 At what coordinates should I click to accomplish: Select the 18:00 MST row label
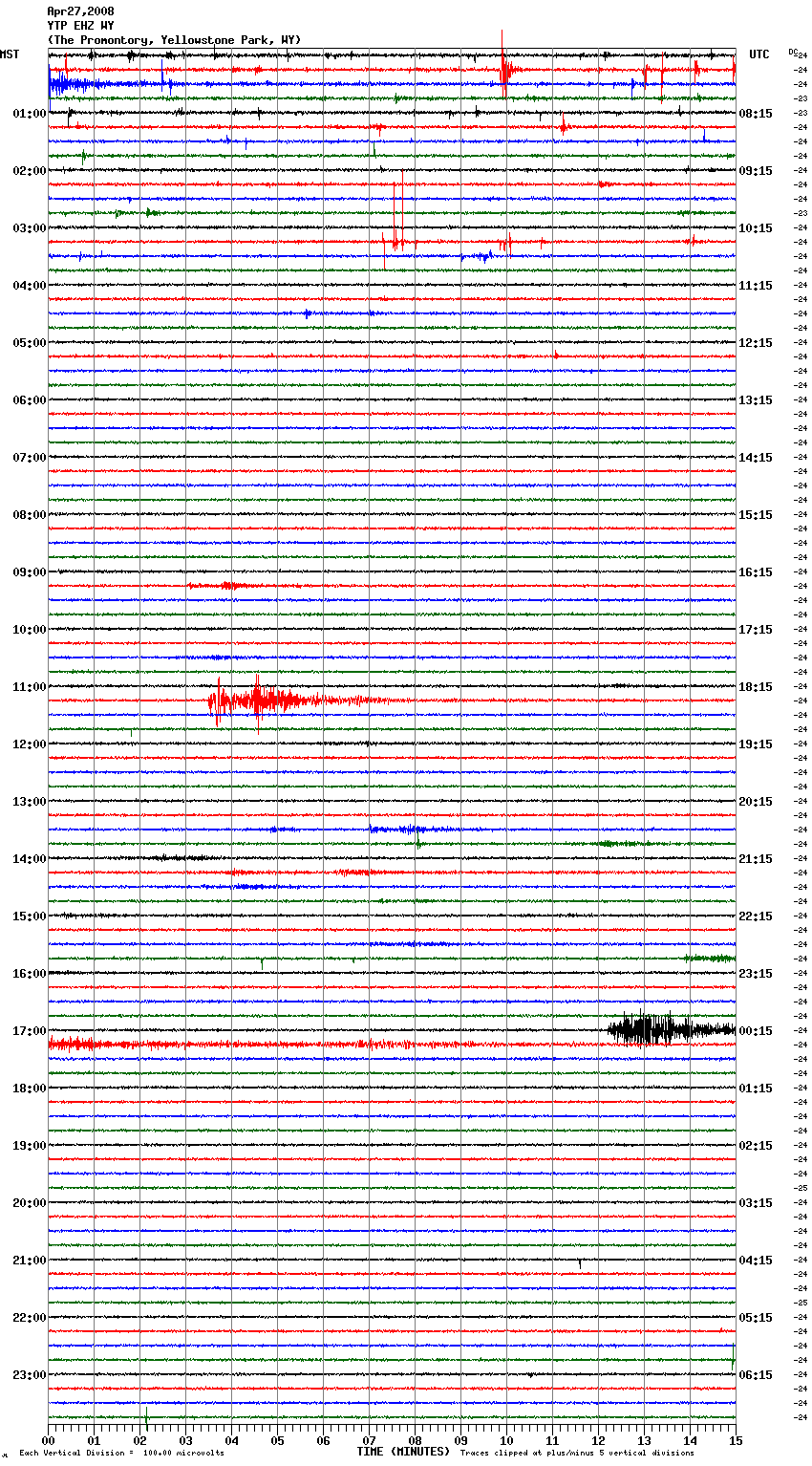30,1089
